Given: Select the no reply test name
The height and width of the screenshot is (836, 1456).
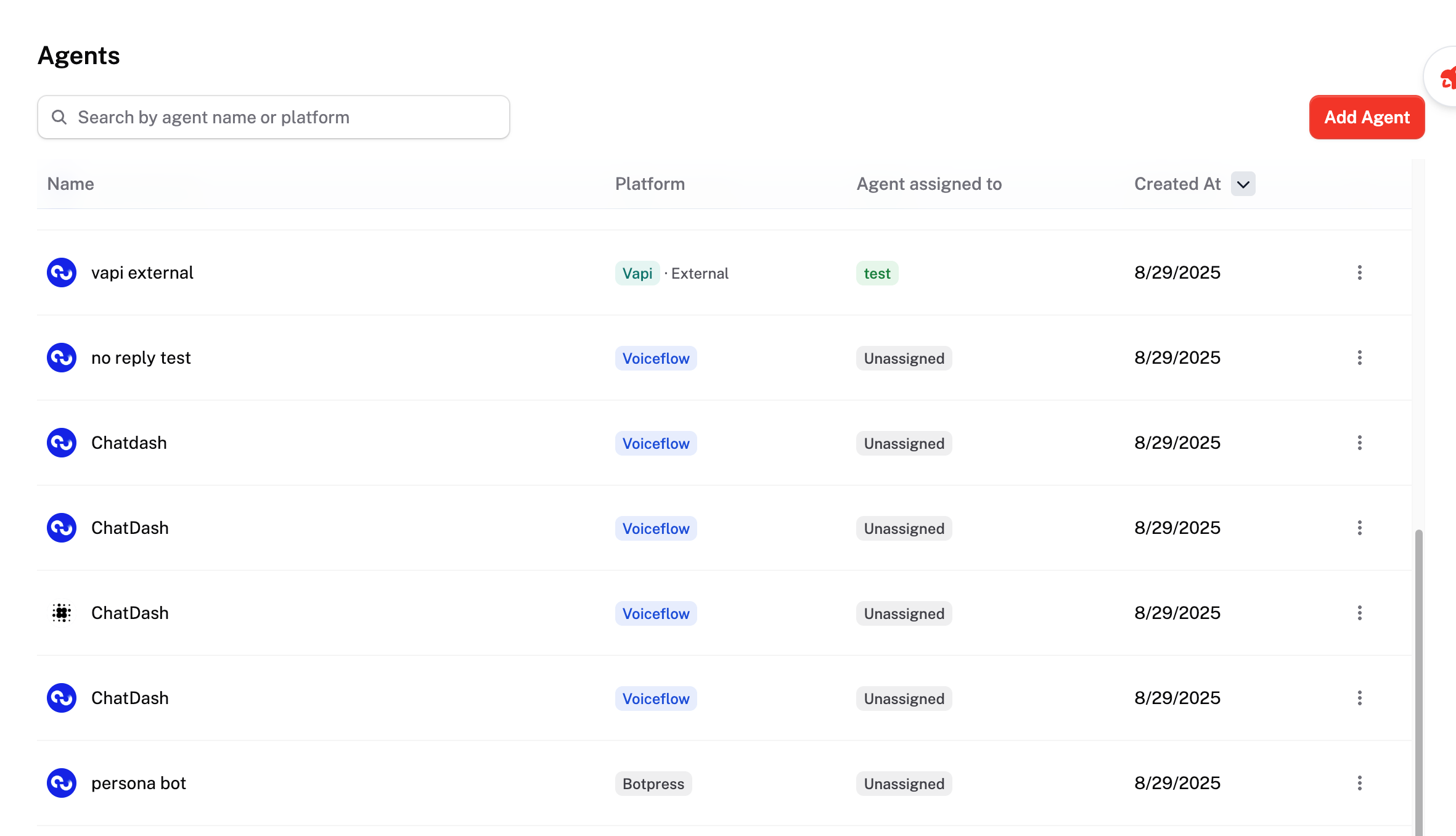Looking at the screenshot, I should [x=141, y=358].
